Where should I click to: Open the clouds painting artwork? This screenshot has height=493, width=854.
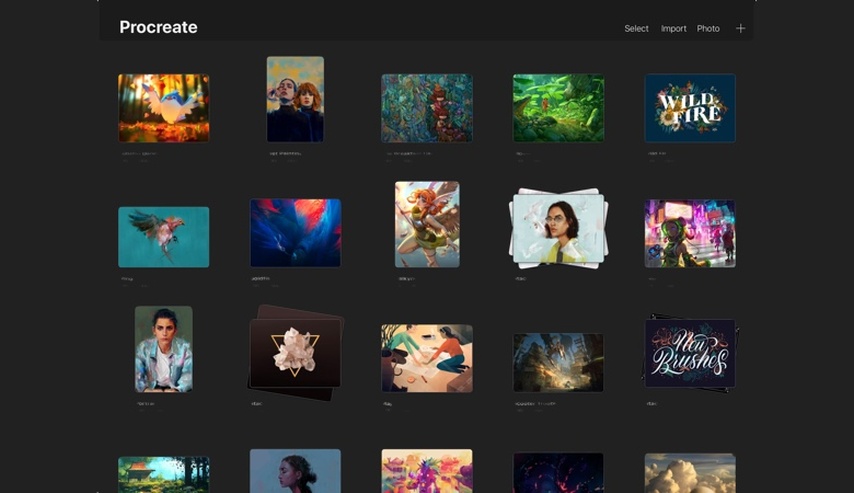[x=690, y=473]
